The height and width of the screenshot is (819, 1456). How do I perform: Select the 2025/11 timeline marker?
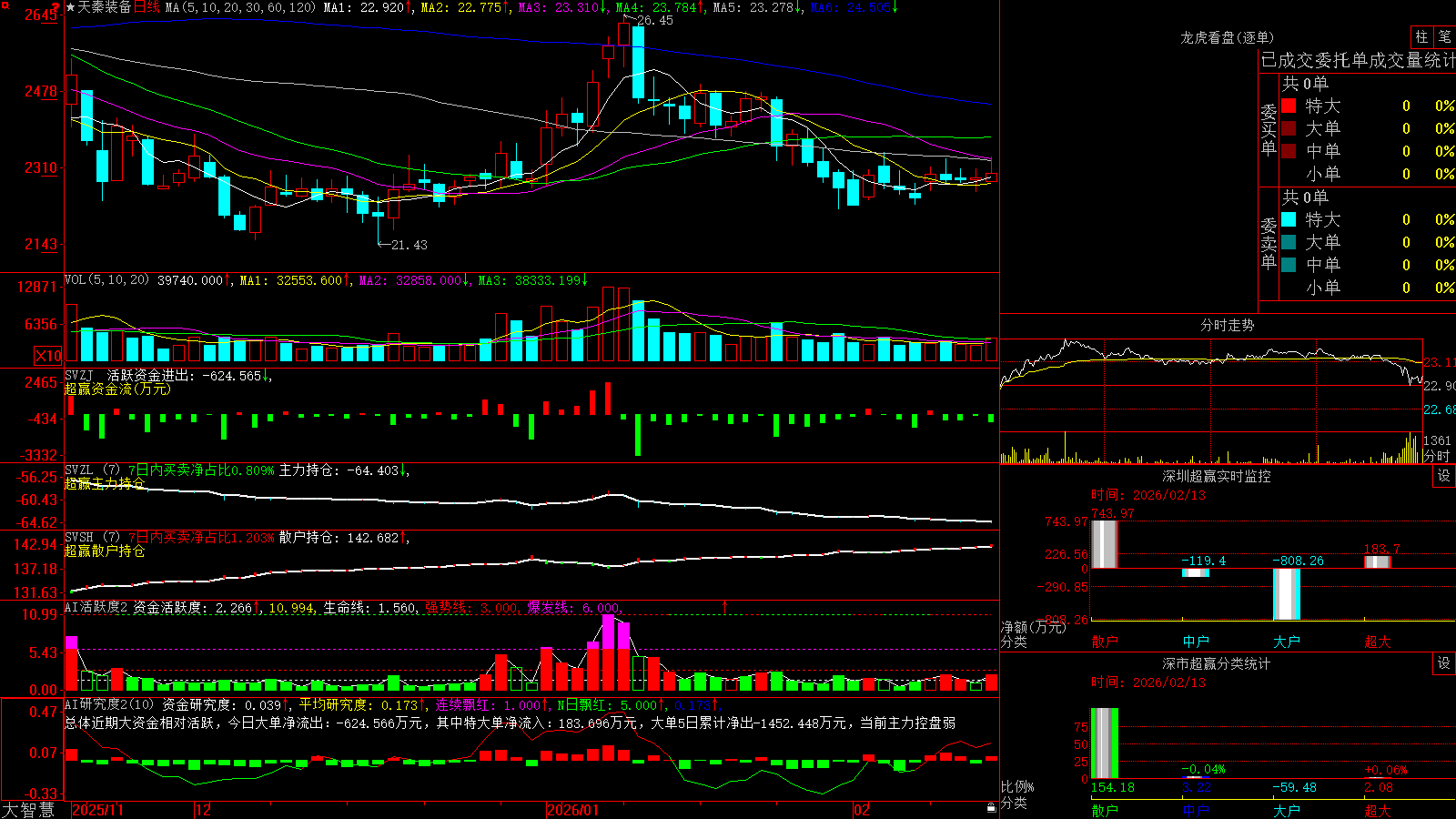pos(97,810)
